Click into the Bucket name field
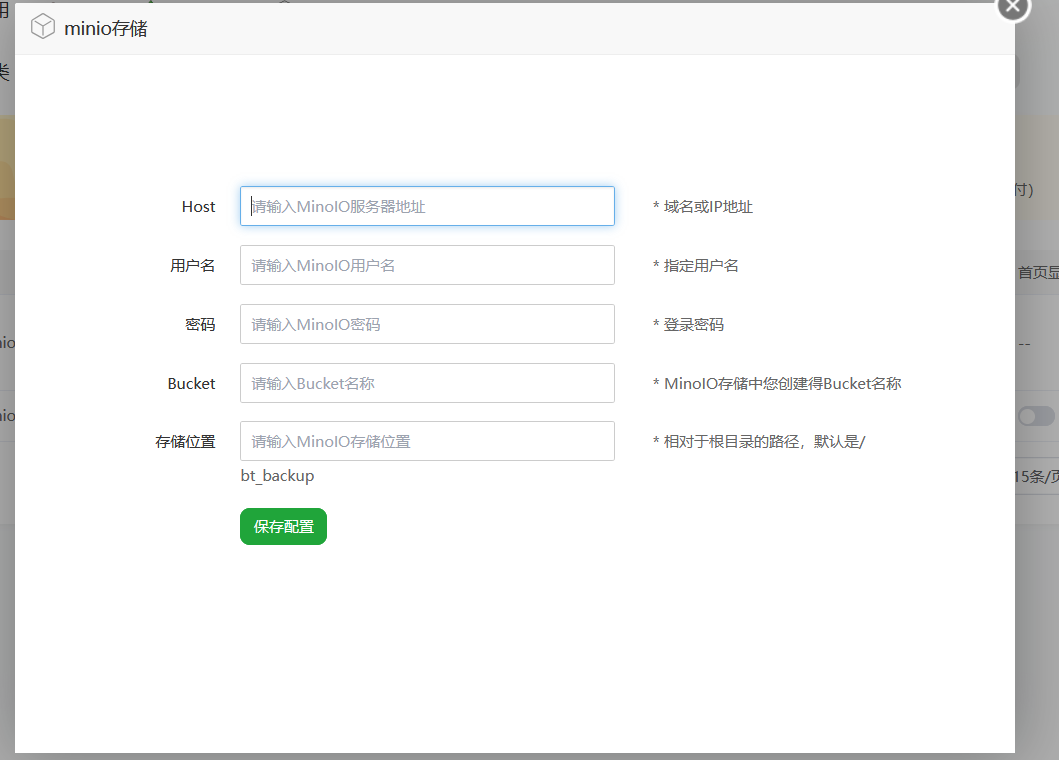 (x=427, y=383)
